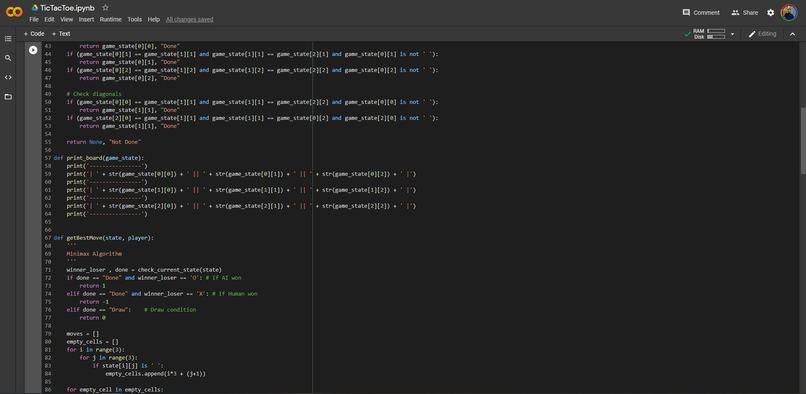This screenshot has width=806, height=394.
Task: Click the vertical scrollbar thumb
Action: point(803,140)
